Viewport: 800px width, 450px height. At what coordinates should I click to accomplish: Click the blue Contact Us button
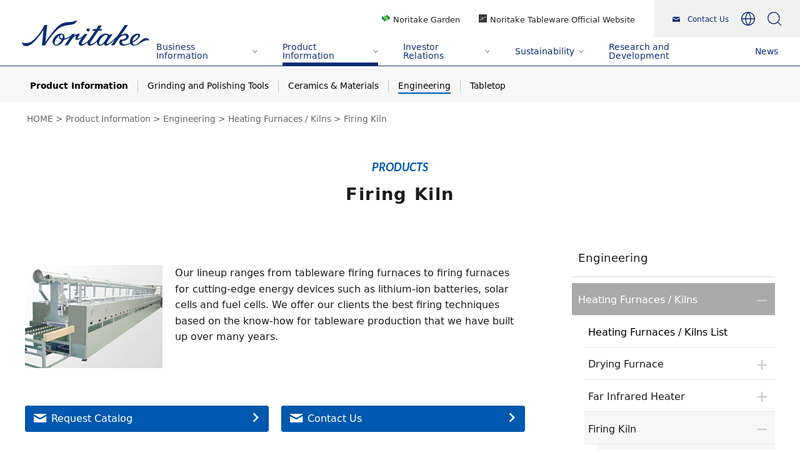coord(403,418)
